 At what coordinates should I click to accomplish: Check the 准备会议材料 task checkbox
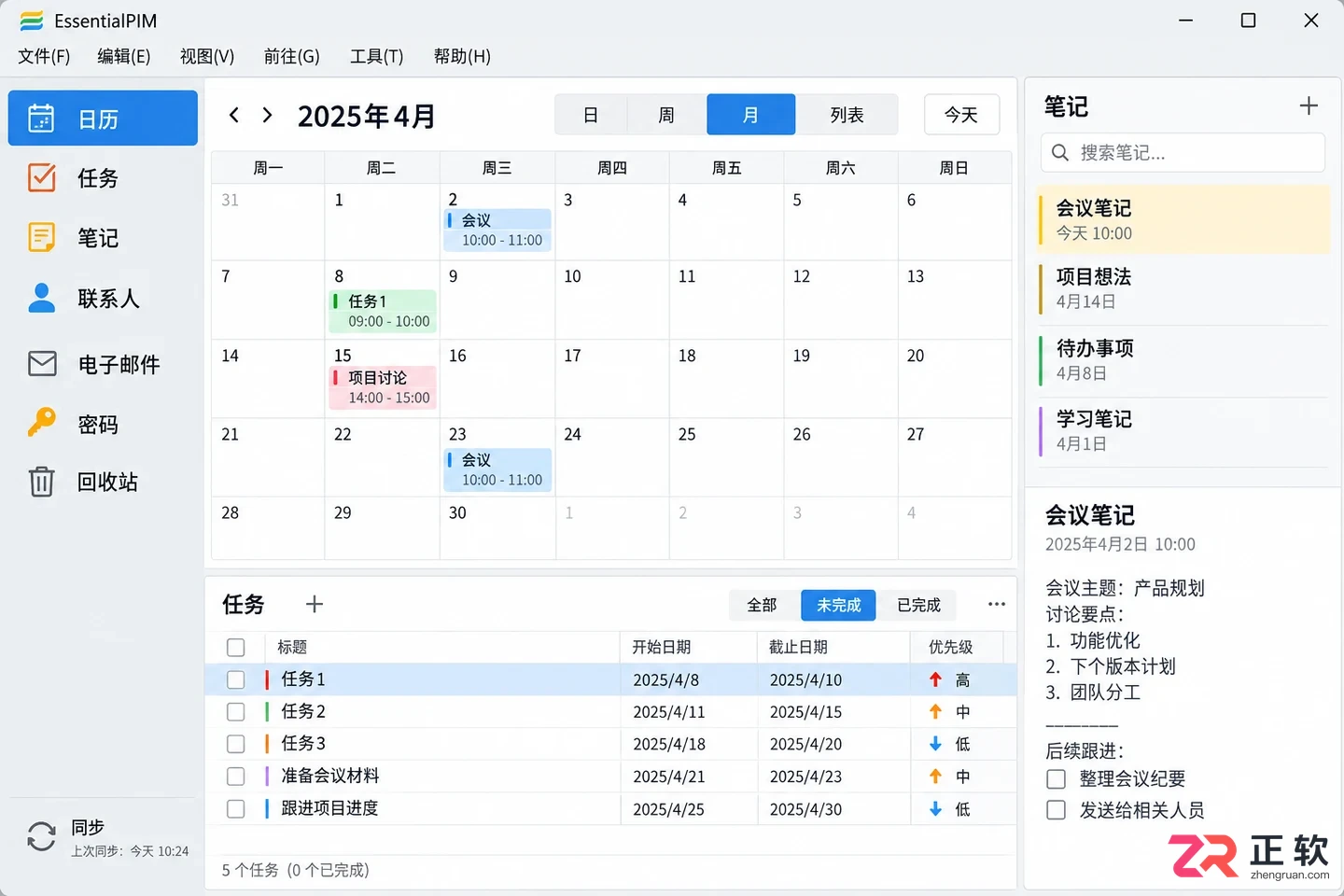point(236,776)
